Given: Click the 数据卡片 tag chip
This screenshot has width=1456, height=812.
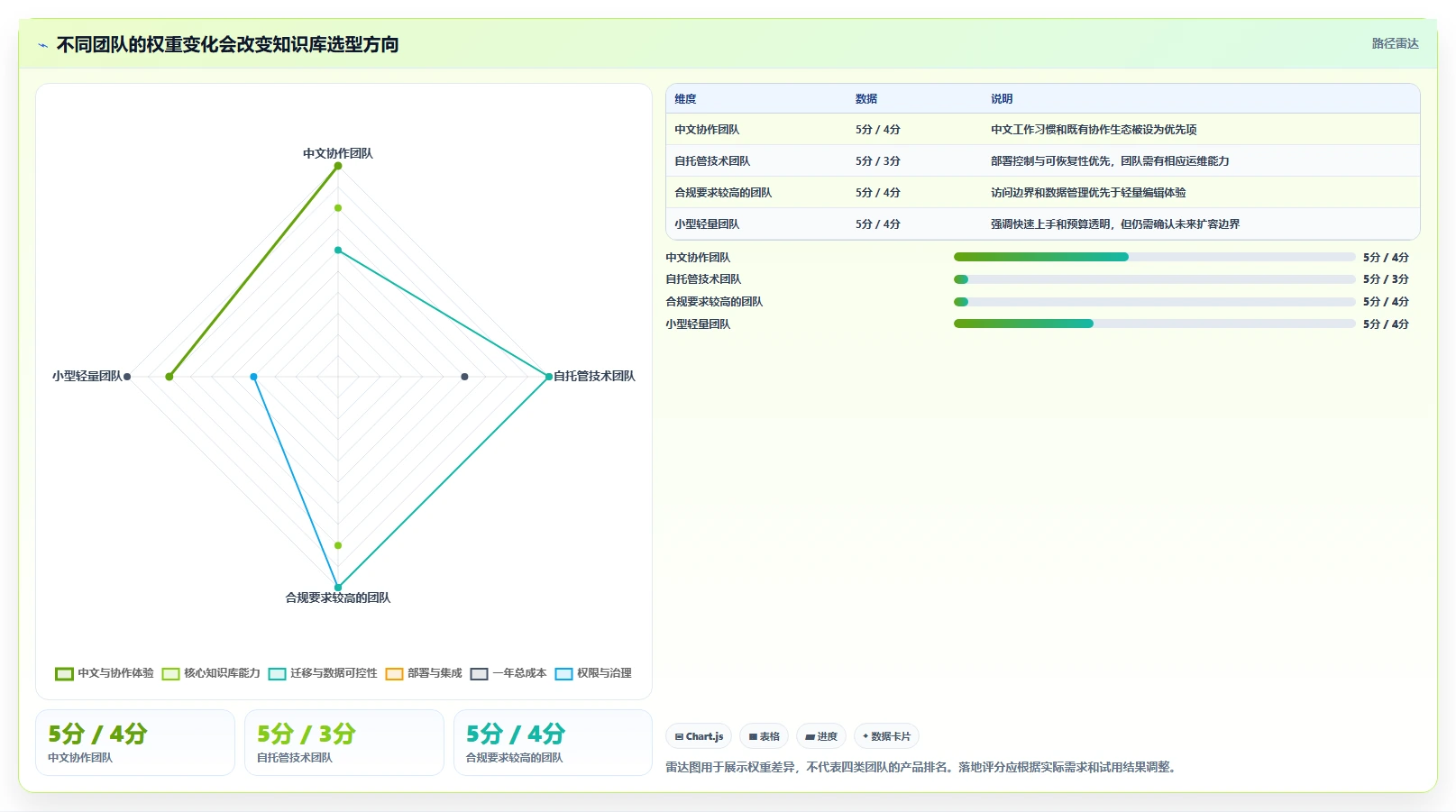Looking at the screenshot, I should click(x=886, y=736).
